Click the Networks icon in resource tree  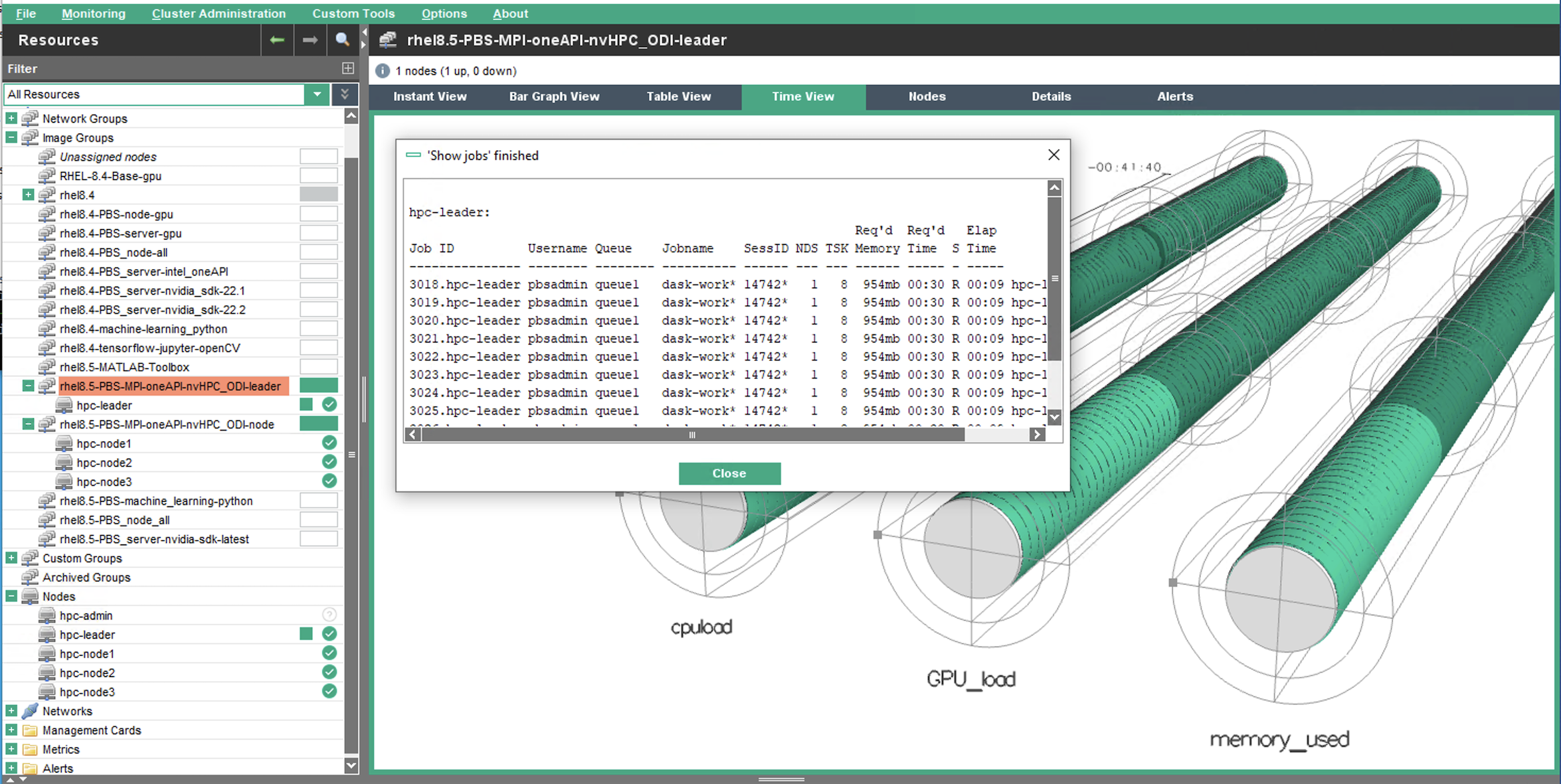coord(30,711)
